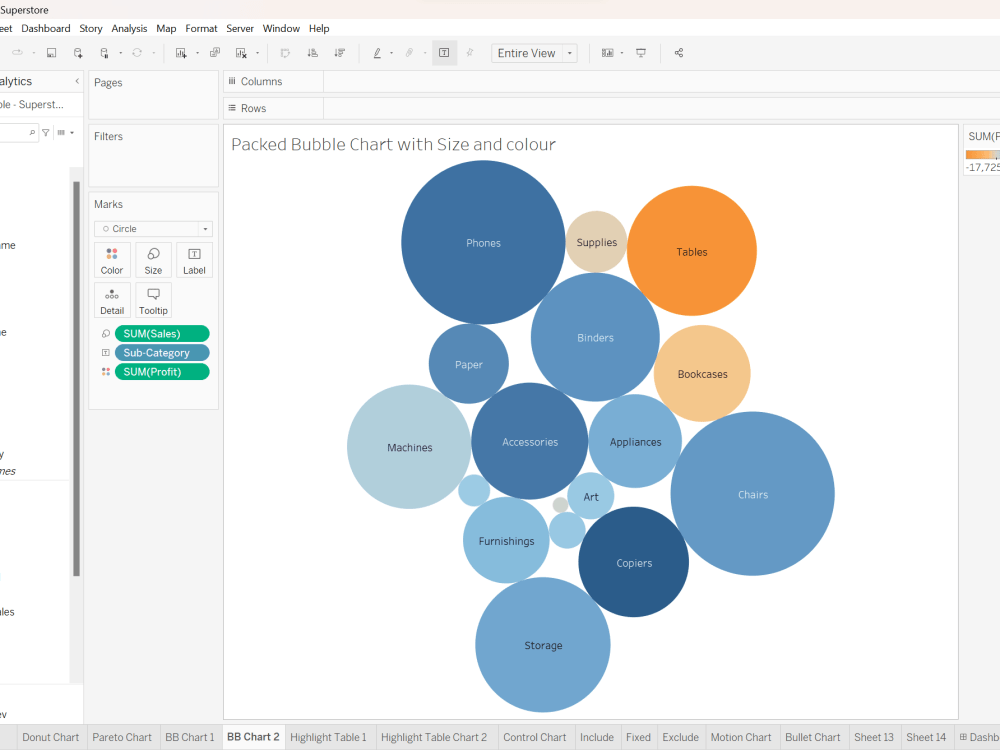Switch to the Donut Chart sheet tab
The width and height of the screenshot is (1000, 750).
click(50, 737)
